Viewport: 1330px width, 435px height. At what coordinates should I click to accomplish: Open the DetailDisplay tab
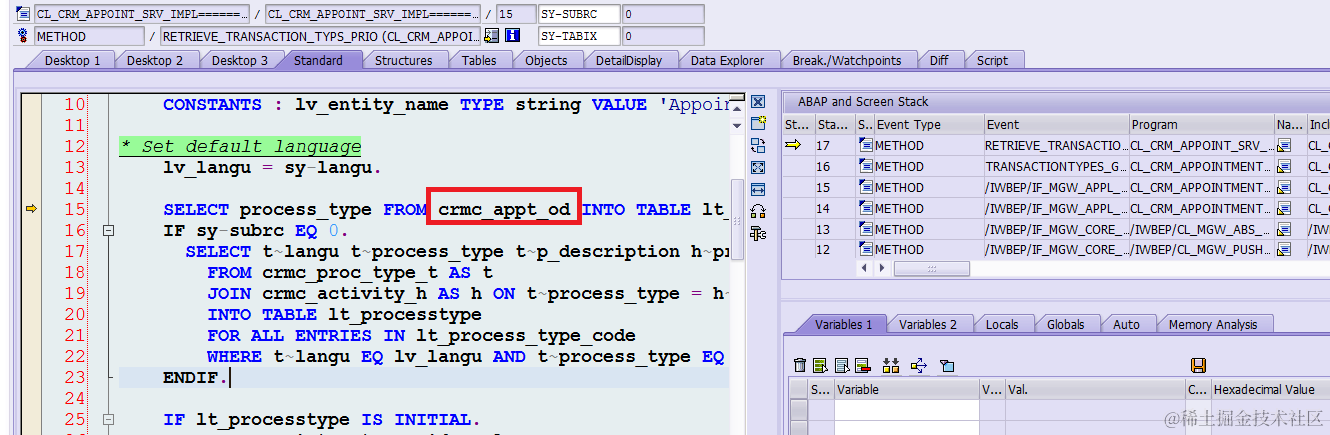coord(629,60)
